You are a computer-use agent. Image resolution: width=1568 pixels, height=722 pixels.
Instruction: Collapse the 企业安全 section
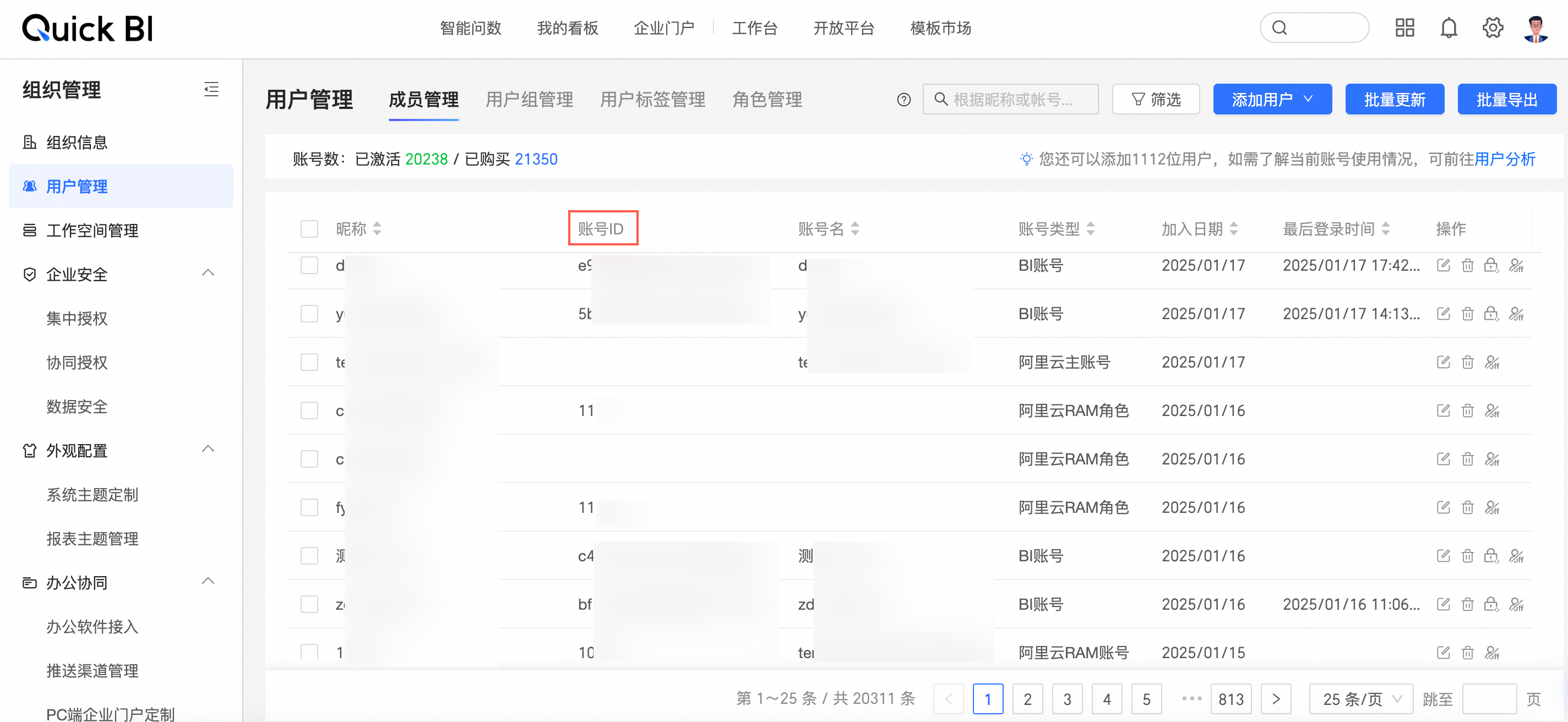(208, 273)
